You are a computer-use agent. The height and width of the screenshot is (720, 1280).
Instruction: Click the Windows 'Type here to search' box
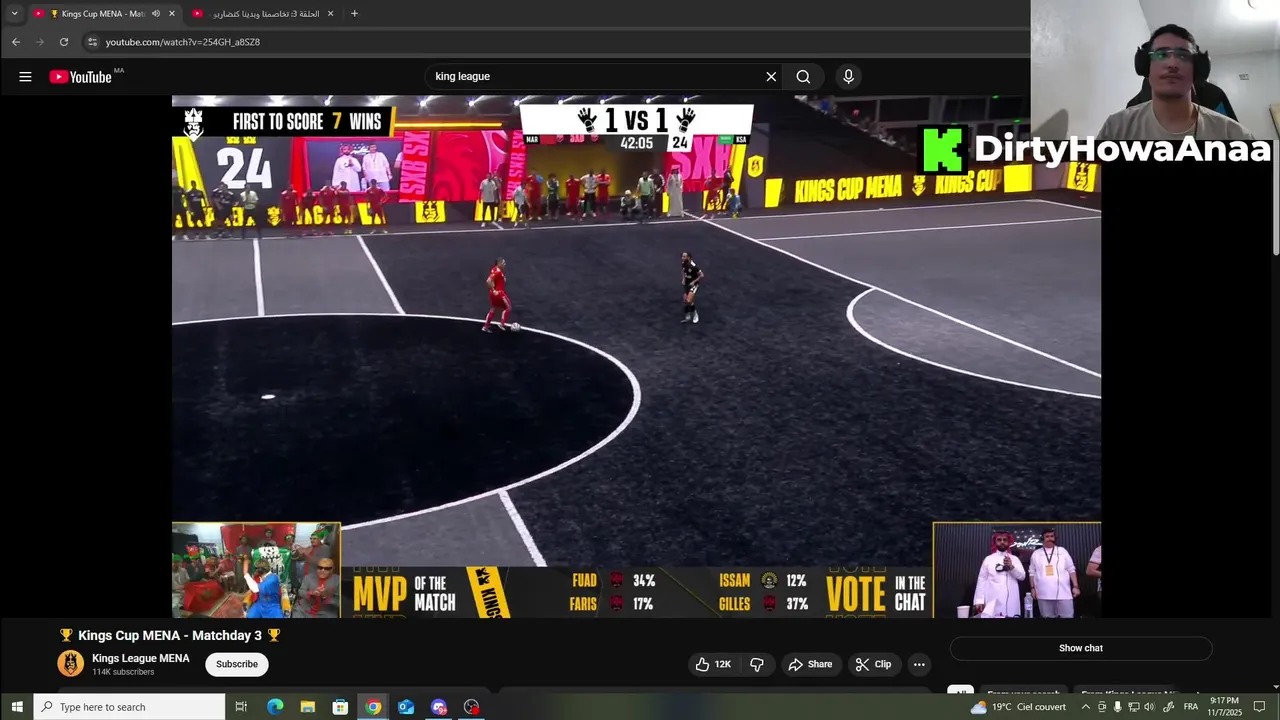click(x=129, y=707)
